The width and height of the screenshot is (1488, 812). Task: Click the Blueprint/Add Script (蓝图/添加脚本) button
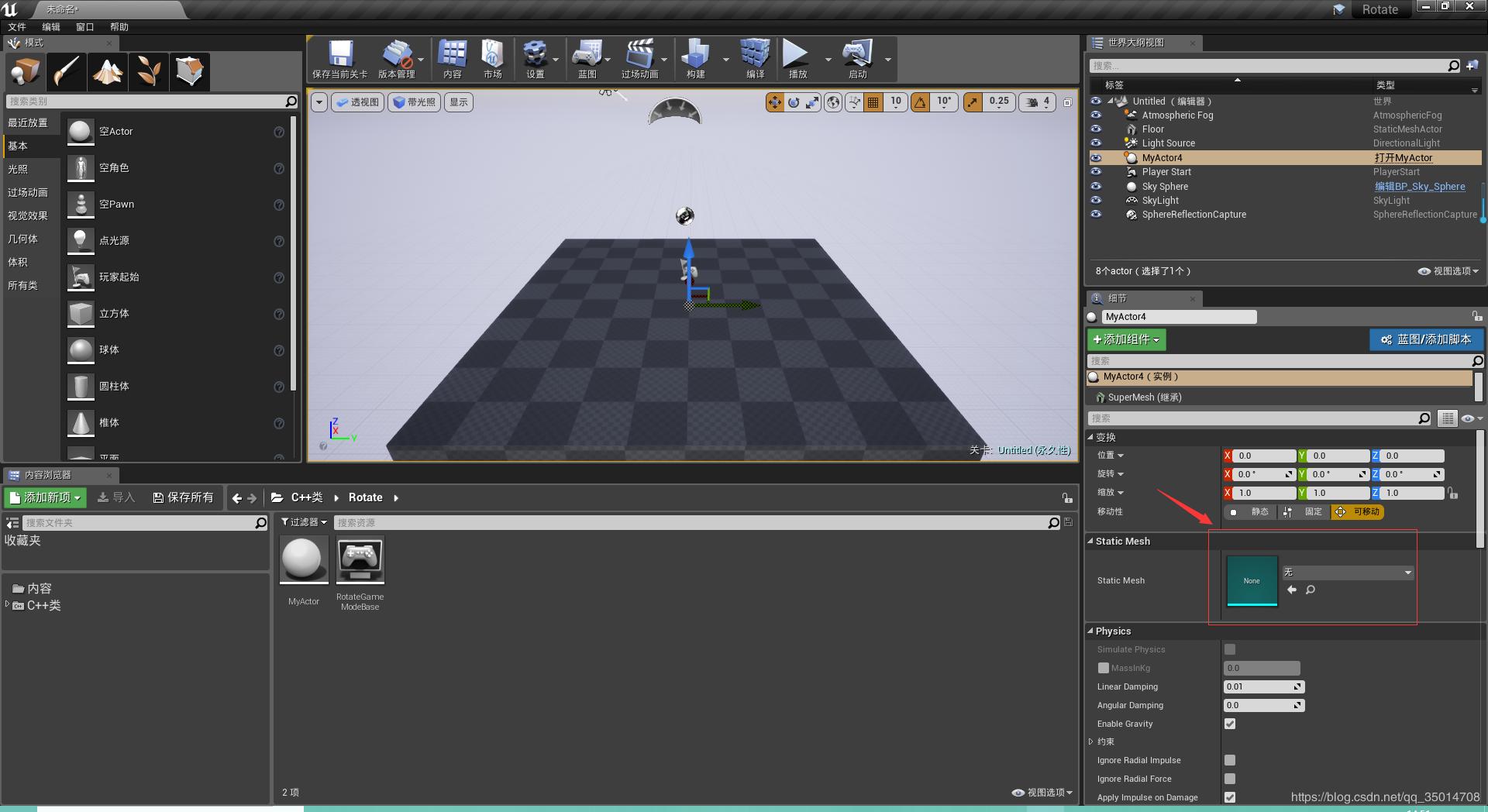tap(1426, 339)
